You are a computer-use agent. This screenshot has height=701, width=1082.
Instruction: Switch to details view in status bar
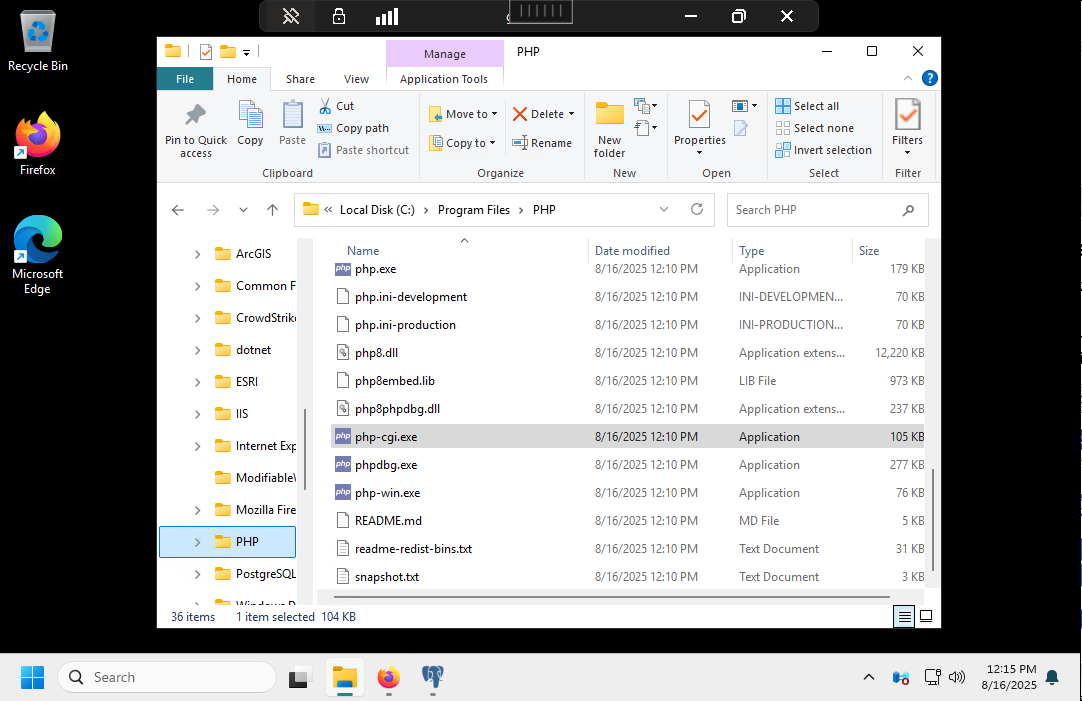pyautogui.click(x=905, y=617)
